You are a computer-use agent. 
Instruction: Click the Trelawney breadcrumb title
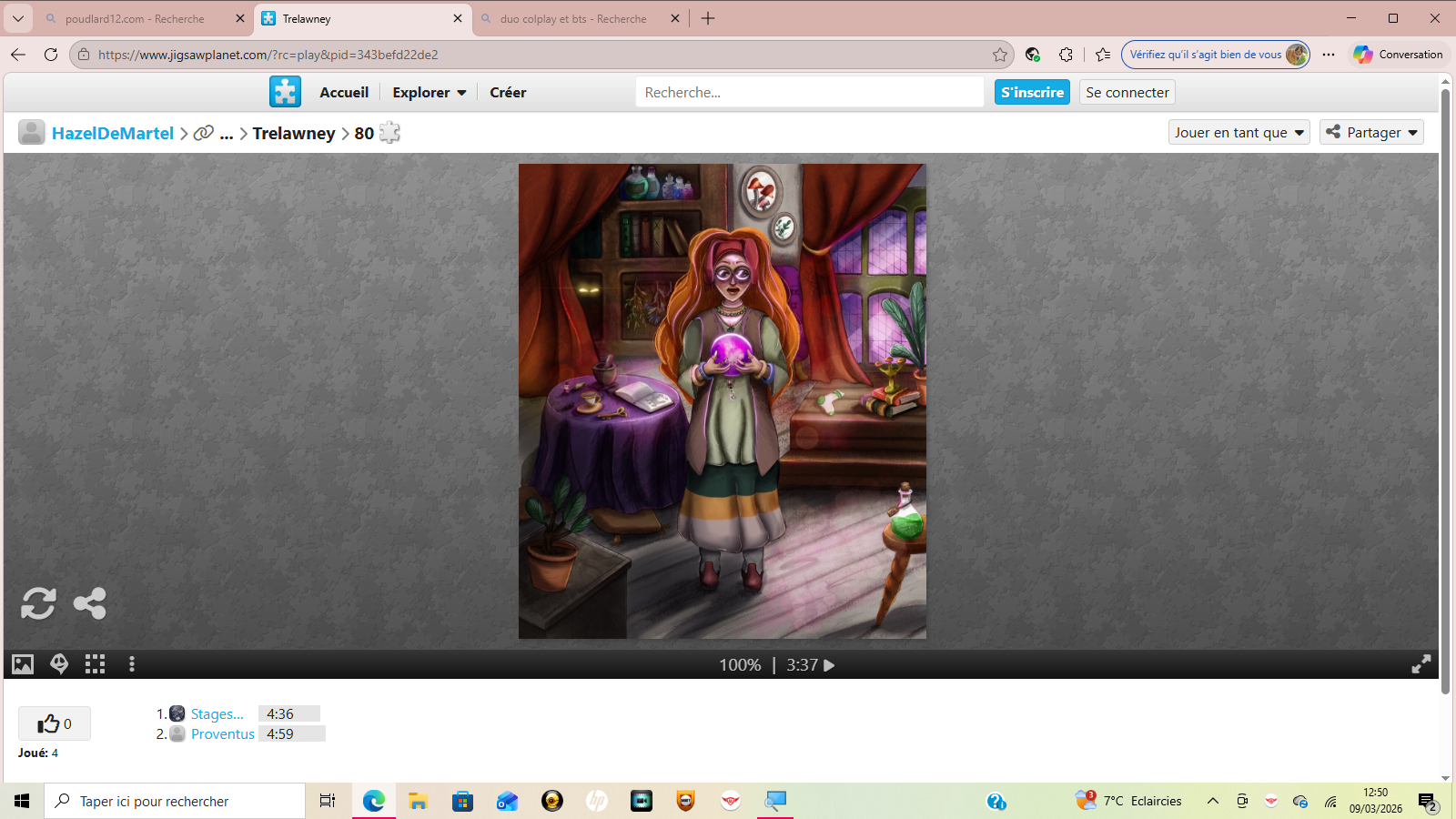294,133
